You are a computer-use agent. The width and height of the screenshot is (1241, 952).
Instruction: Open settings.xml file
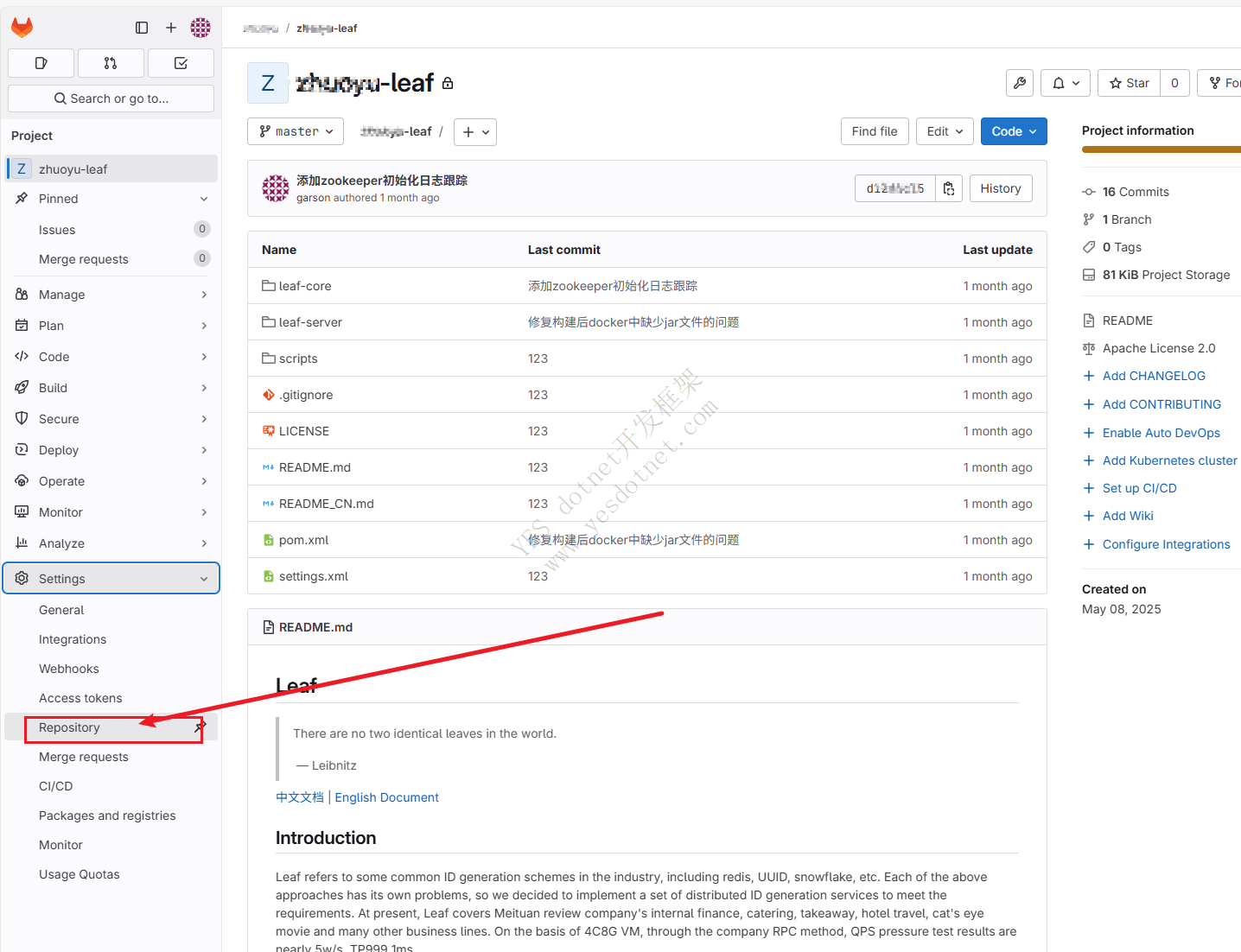pos(314,576)
